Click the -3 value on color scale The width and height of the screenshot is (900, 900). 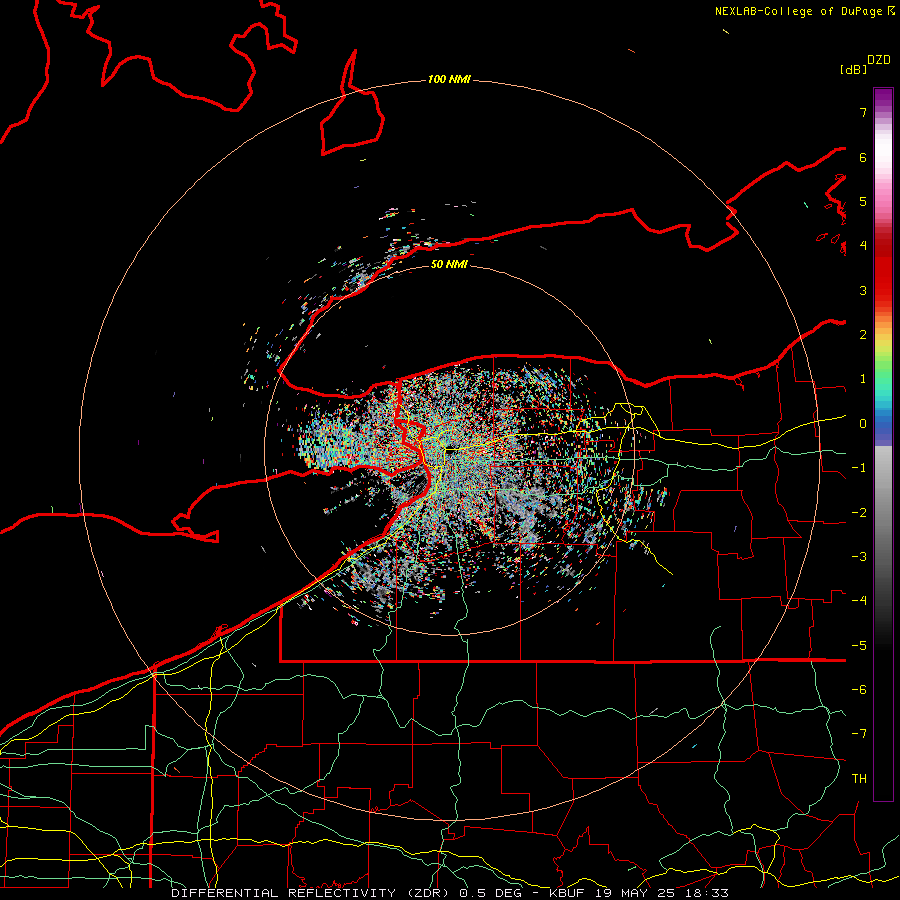click(x=859, y=557)
